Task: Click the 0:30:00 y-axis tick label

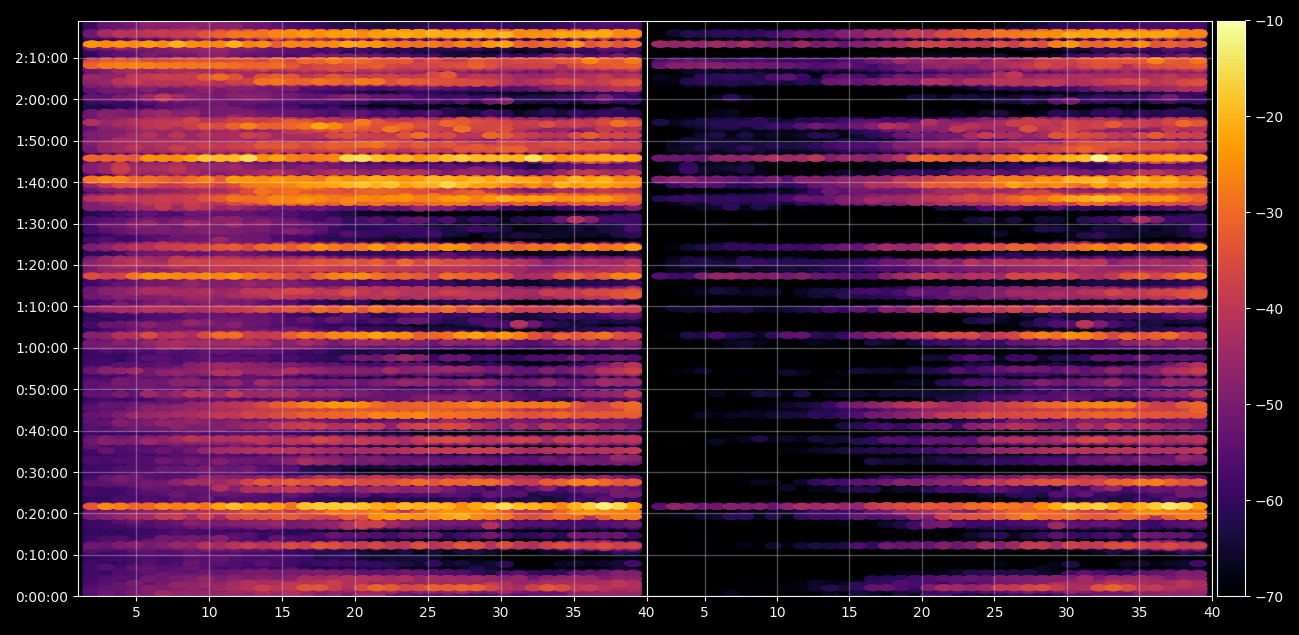Action: [41, 472]
